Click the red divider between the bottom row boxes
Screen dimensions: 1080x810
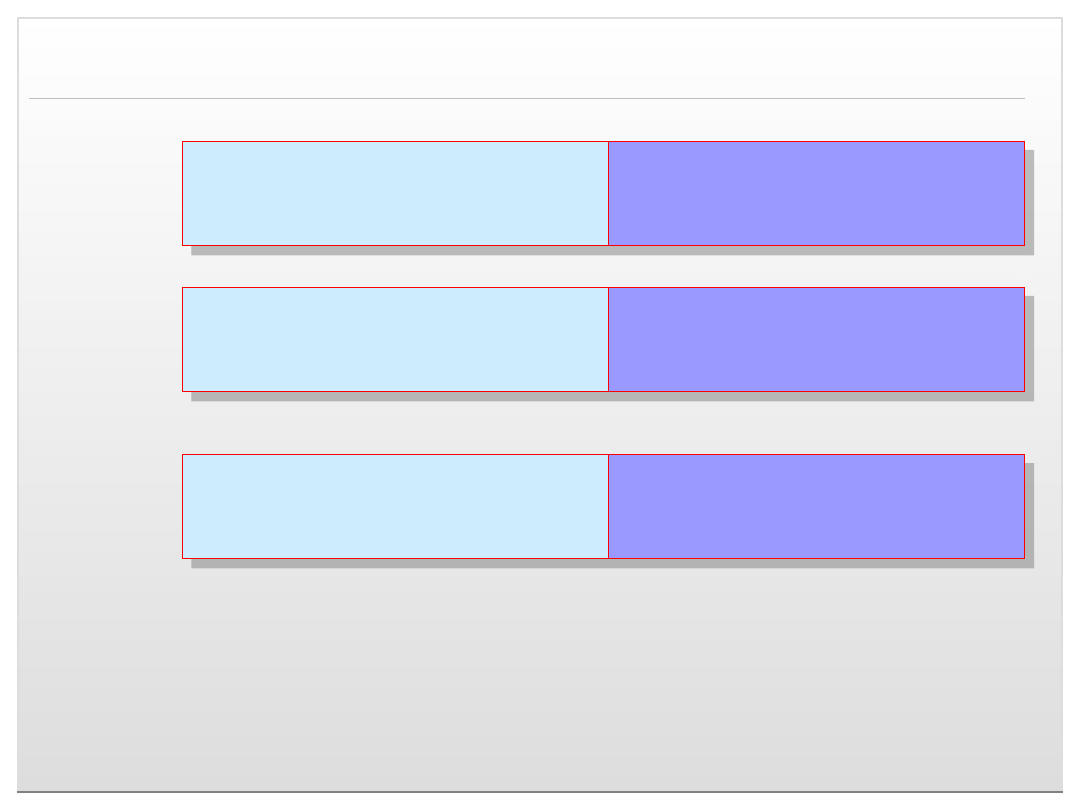click(608, 506)
